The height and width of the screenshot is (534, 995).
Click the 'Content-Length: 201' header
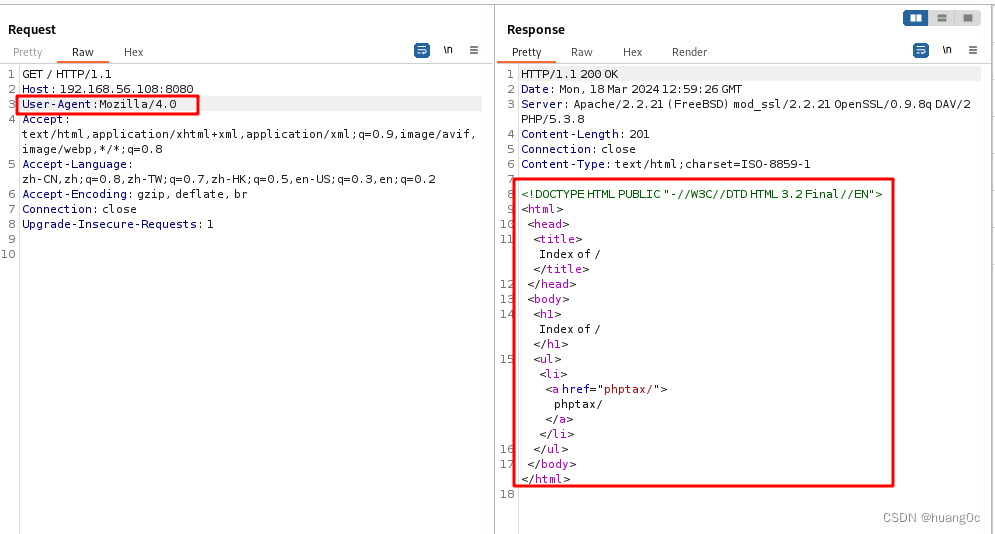585,134
